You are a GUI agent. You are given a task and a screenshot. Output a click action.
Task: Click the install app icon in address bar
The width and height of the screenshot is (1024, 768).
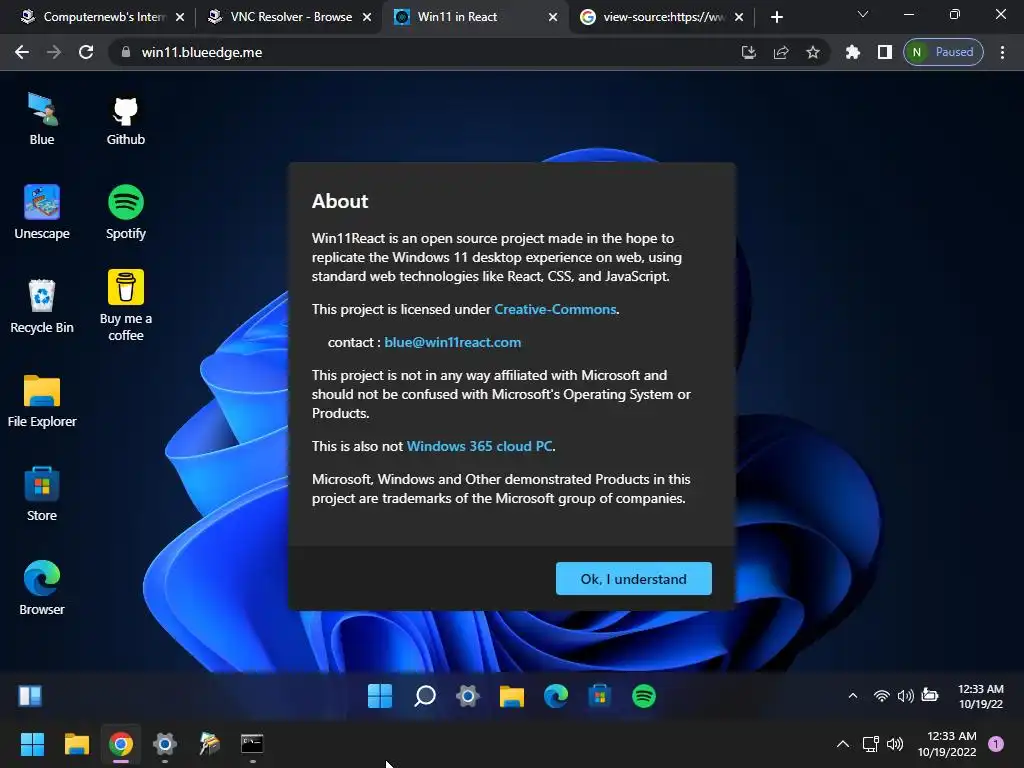tap(749, 52)
